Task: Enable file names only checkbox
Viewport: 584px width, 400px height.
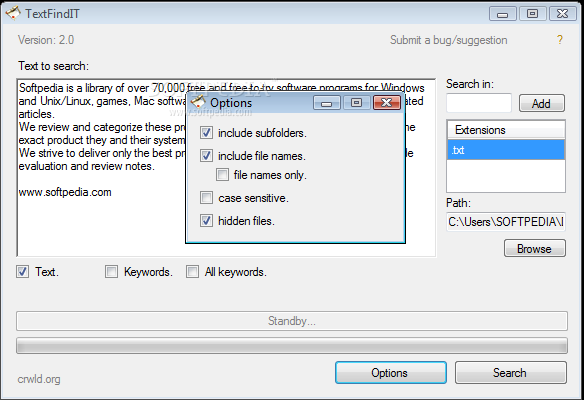Action: tap(222, 175)
